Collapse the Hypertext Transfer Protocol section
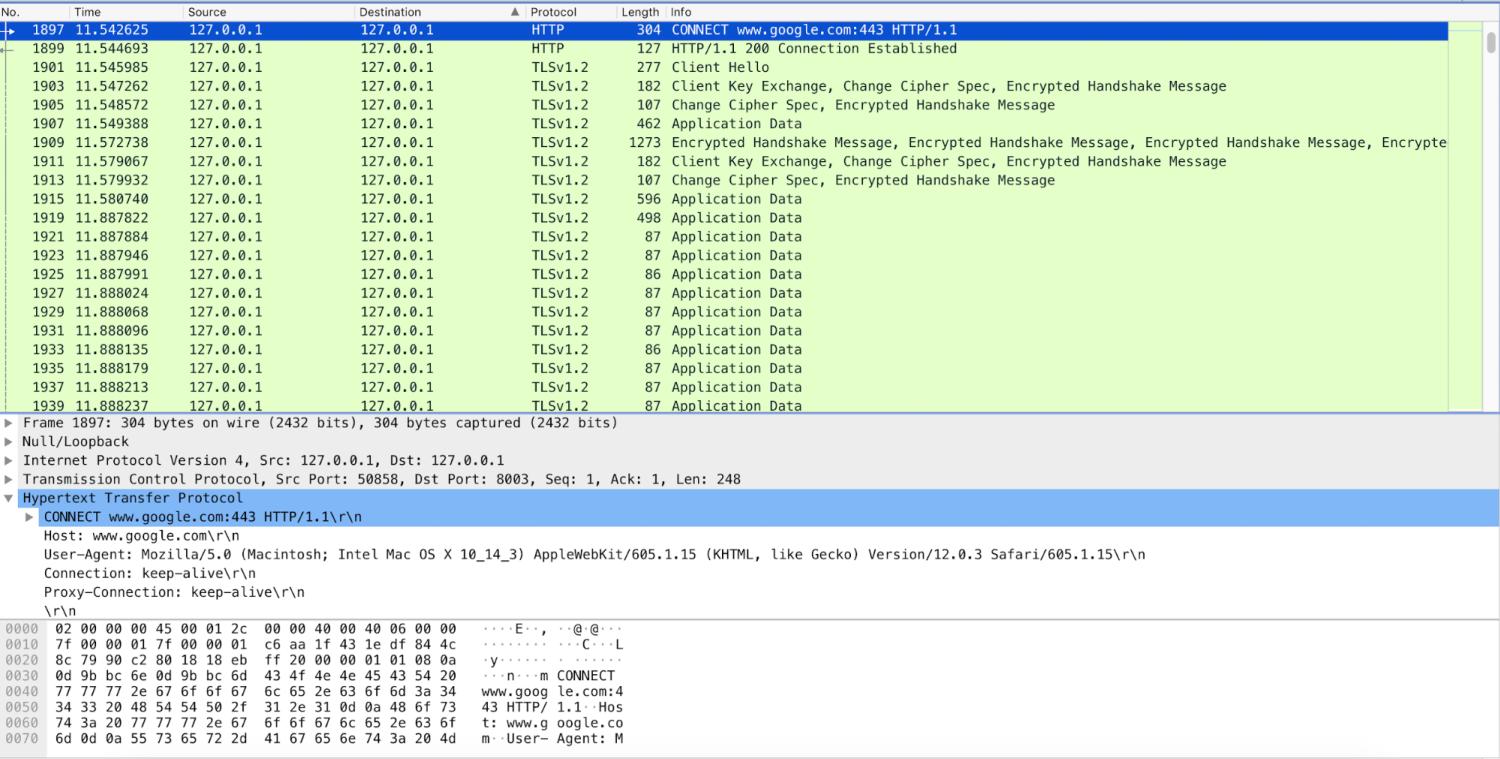The height and width of the screenshot is (759, 1500). pyautogui.click(x=9, y=498)
